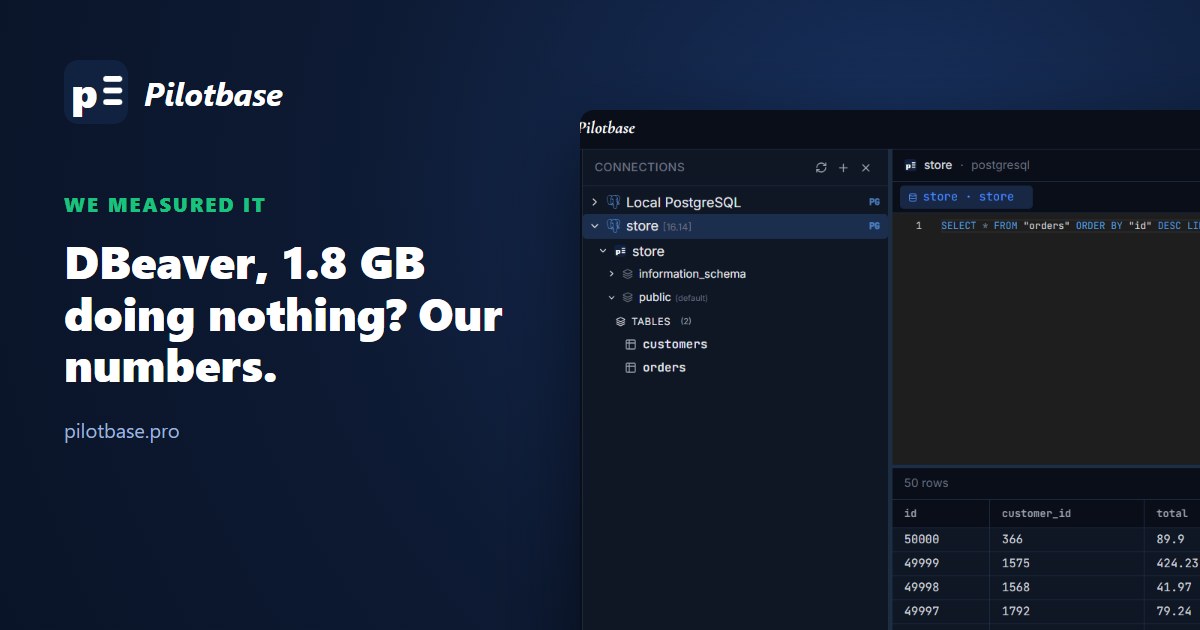Click the 50 rows result count
Screen dimensions: 1200x630
(926, 483)
